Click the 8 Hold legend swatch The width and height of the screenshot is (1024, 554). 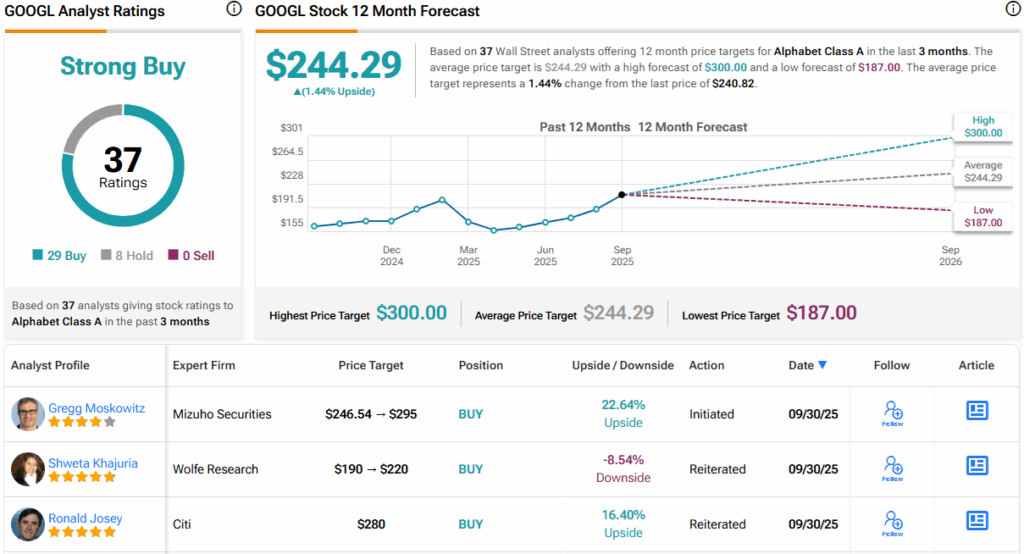(108, 256)
